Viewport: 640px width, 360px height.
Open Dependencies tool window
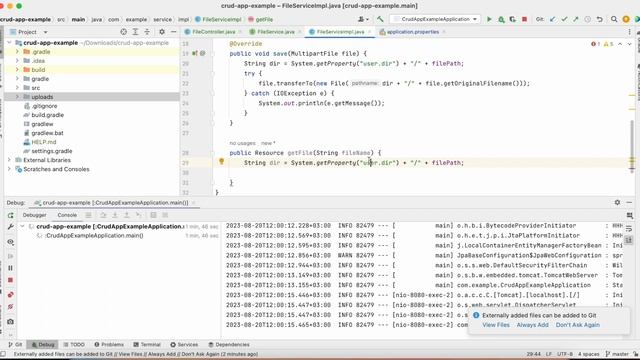click(229, 344)
